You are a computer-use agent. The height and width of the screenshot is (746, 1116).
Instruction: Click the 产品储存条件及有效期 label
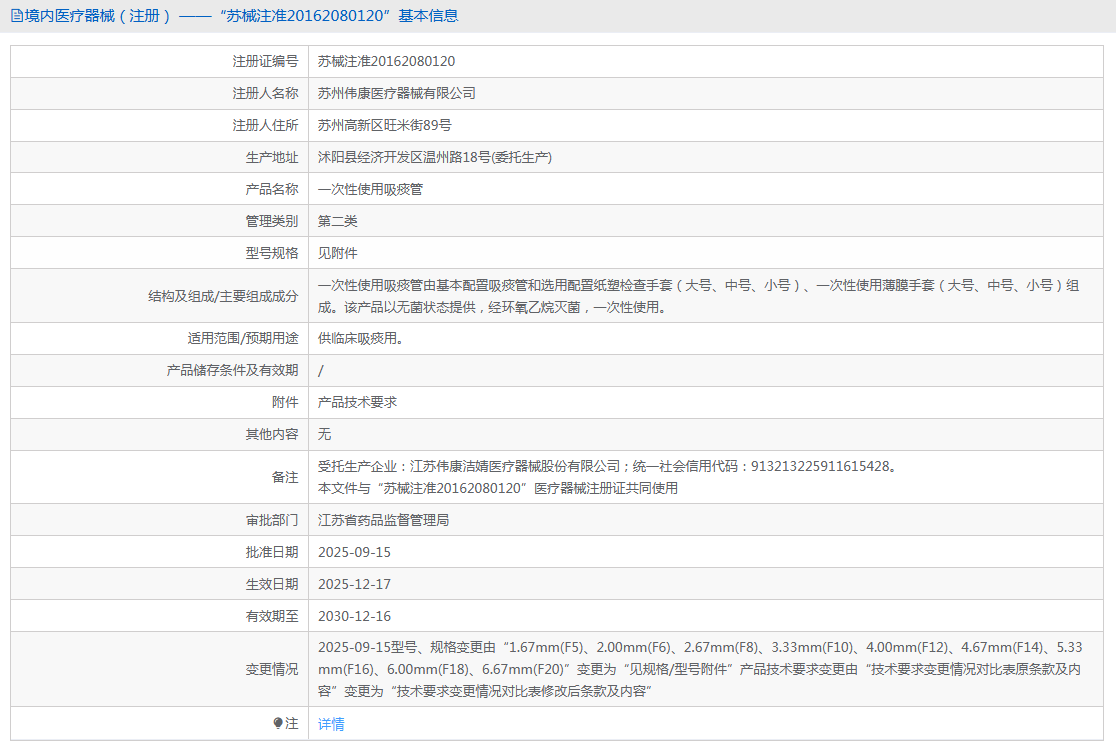[x=232, y=370]
